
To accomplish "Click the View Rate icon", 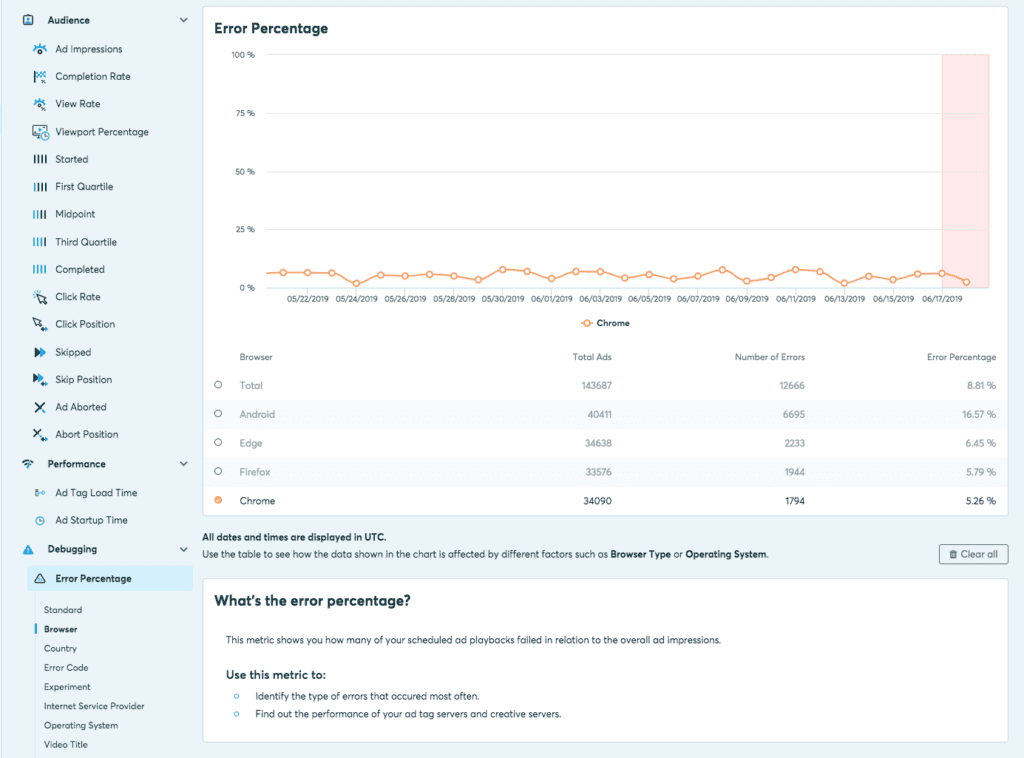I will click(40, 104).
